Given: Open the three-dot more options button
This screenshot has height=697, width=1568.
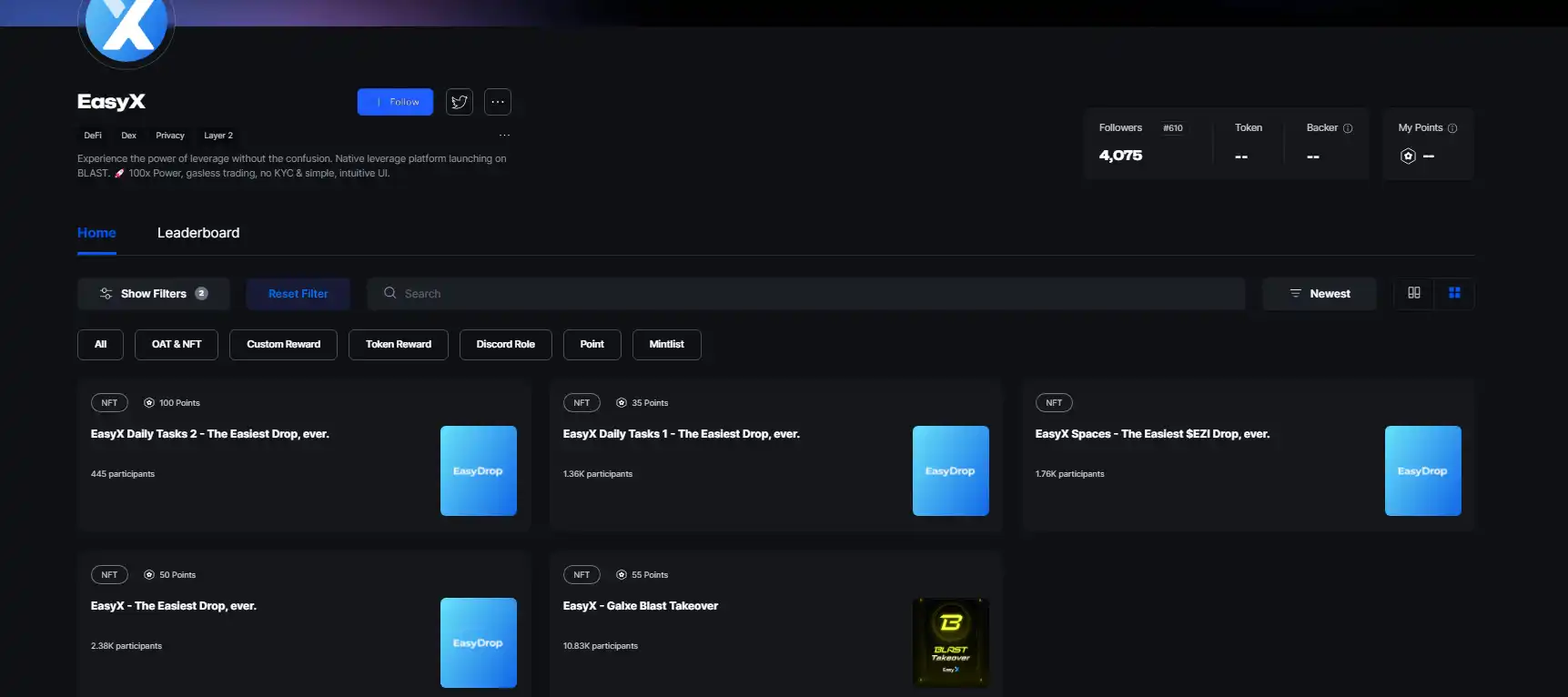Looking at the screenshot, I should click(x=498, y=102).
